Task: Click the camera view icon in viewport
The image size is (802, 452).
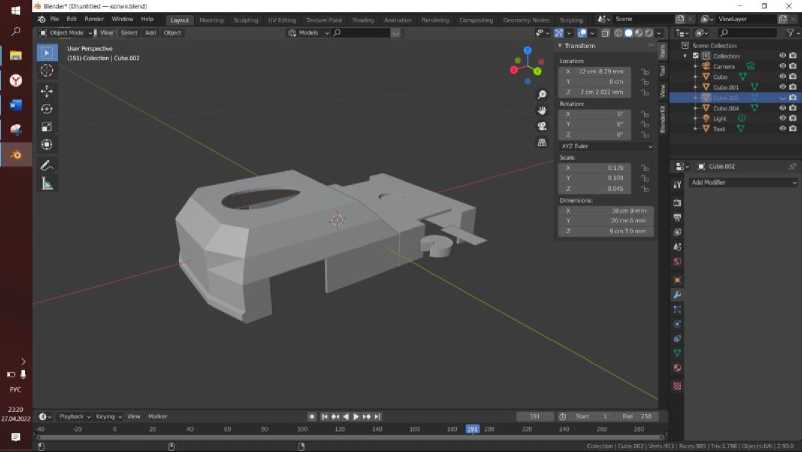Action: (542, 126)
